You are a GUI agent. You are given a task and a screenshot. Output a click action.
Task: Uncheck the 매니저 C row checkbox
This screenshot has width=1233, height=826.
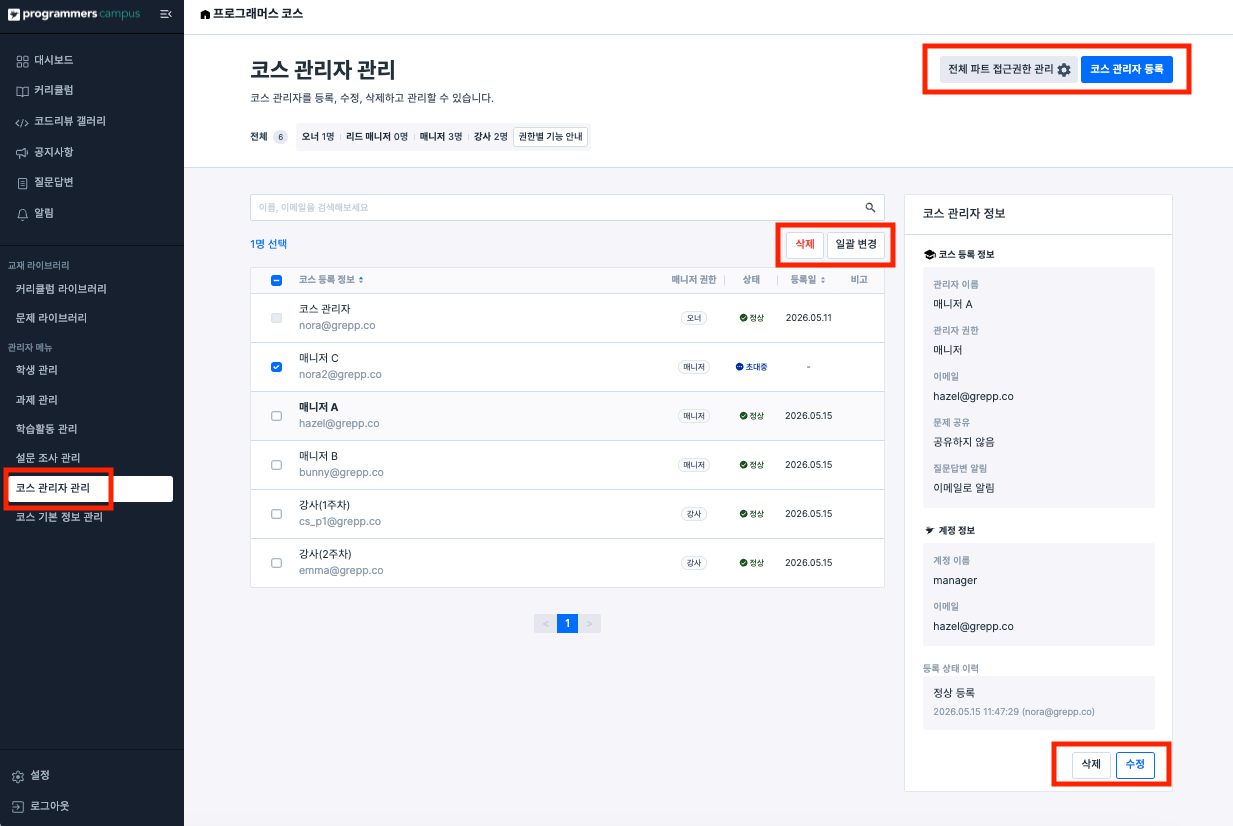click(276, 367)
